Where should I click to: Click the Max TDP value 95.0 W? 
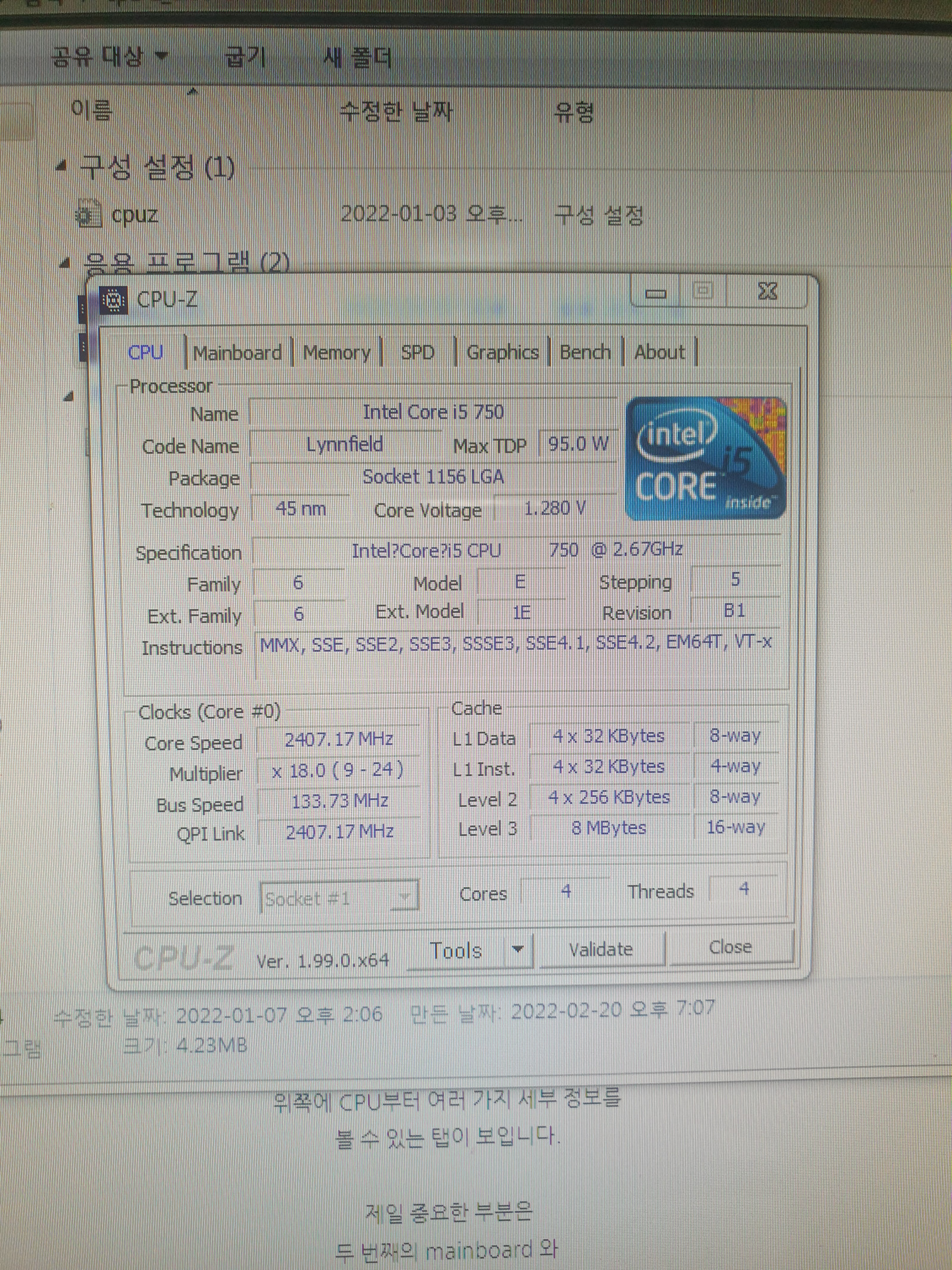point(578,443)
